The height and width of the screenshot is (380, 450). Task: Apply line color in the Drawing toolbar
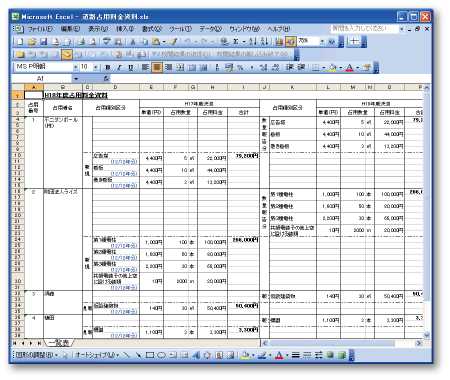click(262, 355)
